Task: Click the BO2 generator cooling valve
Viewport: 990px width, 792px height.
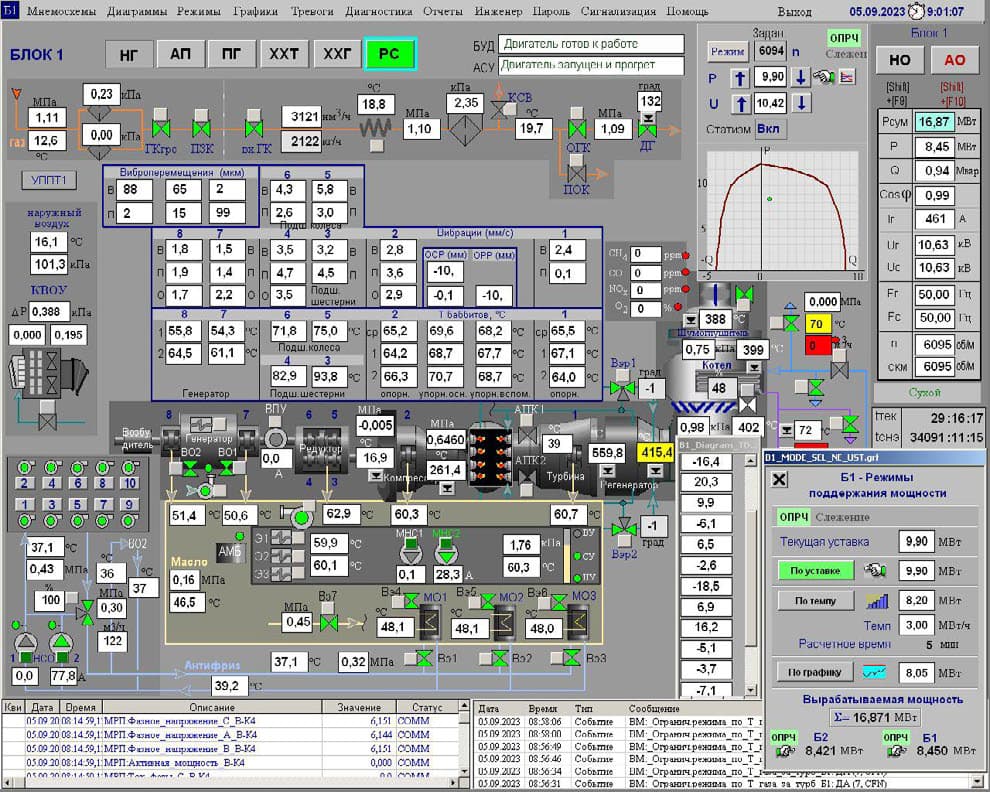Action: click(x=190, y=468)
